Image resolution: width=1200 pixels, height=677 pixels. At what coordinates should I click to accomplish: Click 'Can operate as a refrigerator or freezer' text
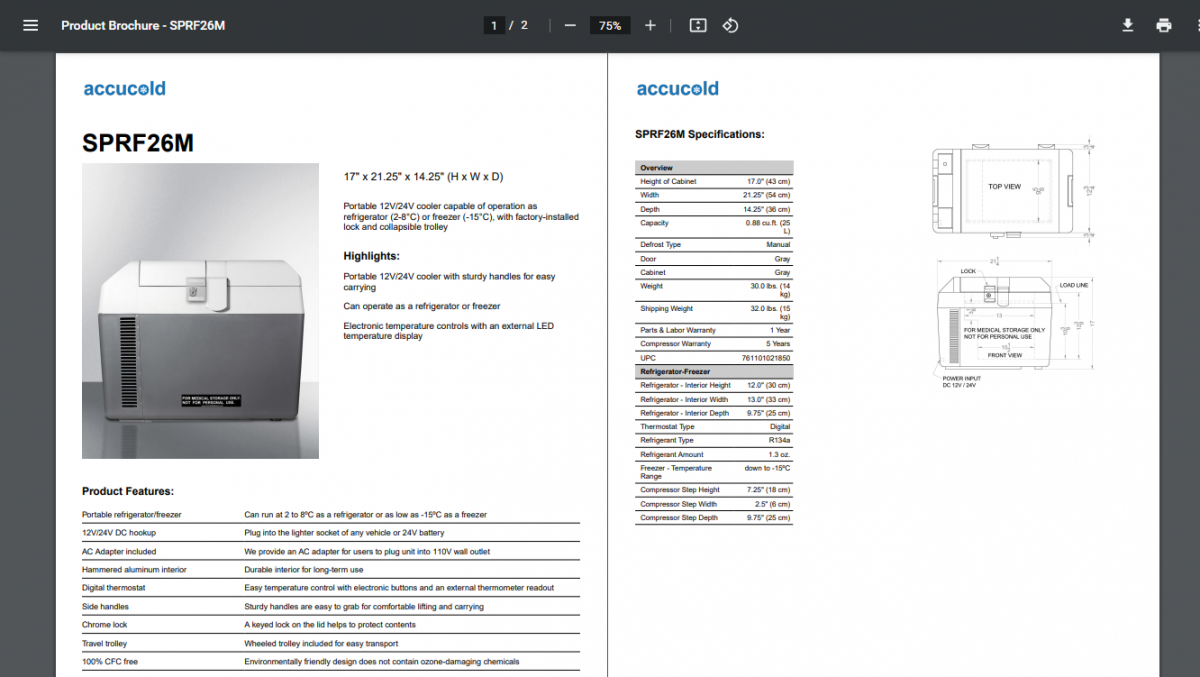(422, 306)
